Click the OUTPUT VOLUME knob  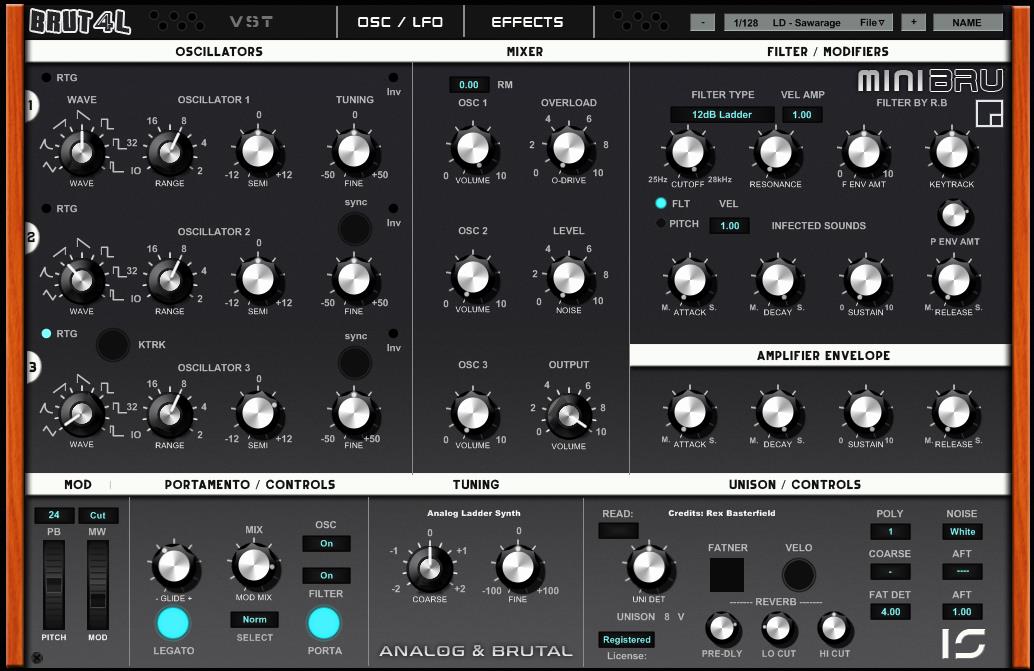568,414
